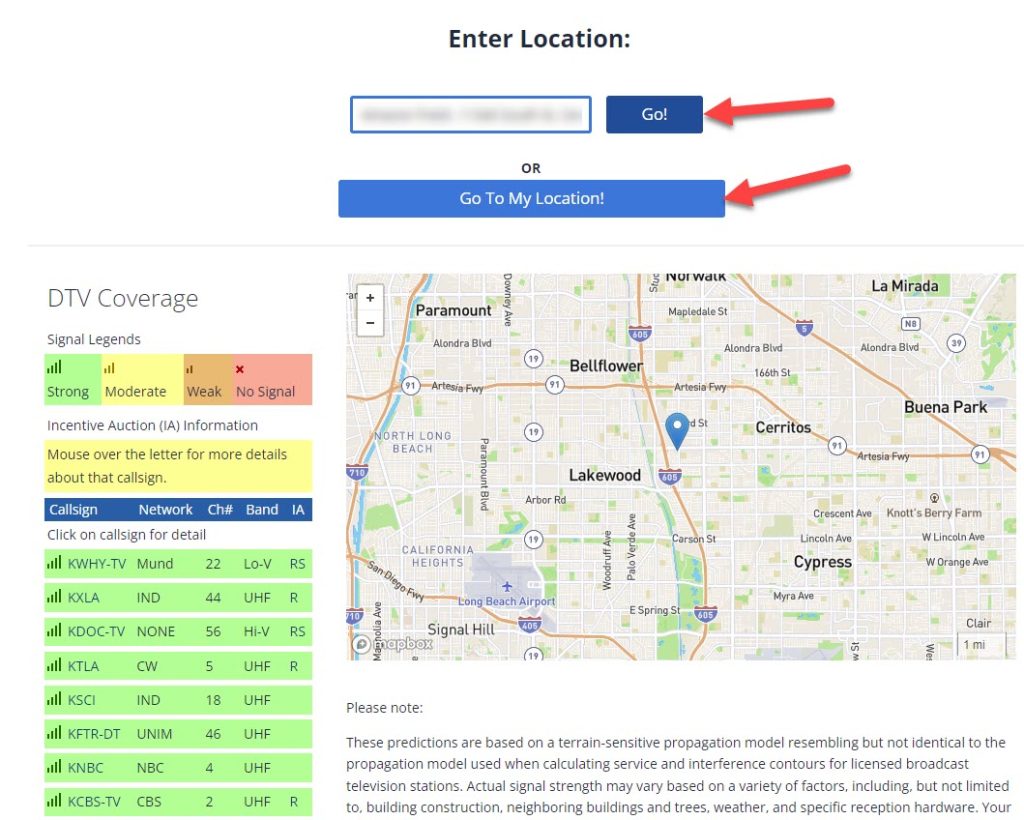The height and width of the screenshot is (820, 1024).
Task: Open KFTR-DT callsign details
Action: pyautogui.click(x=94, y=734)
